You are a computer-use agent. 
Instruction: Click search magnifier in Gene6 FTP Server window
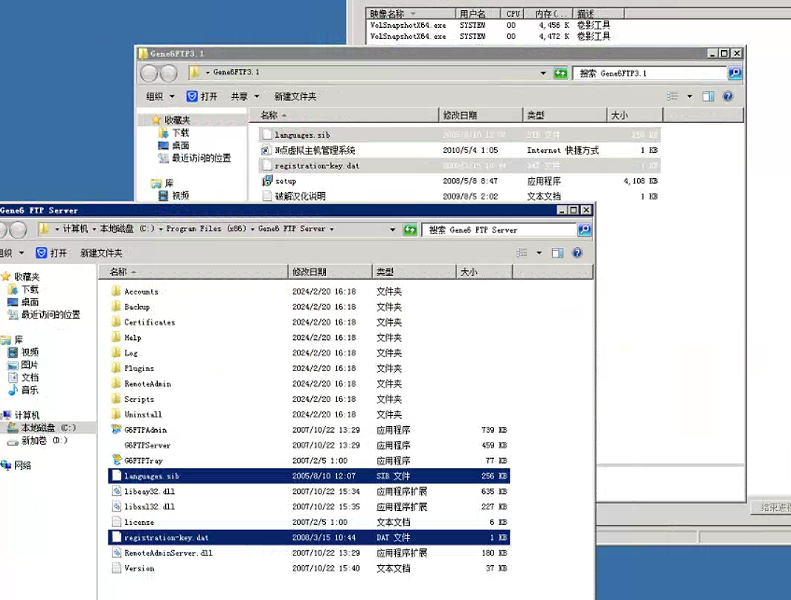pyautogui.click(x=584, y=230)
